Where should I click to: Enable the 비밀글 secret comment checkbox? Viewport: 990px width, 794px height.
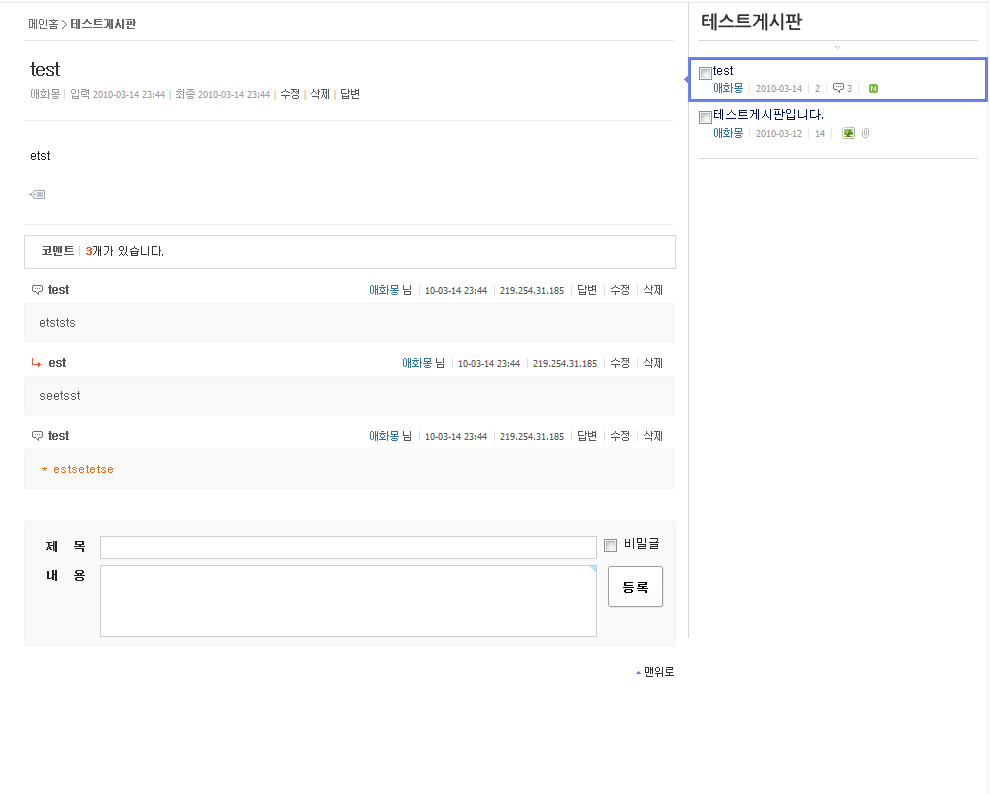611,545
